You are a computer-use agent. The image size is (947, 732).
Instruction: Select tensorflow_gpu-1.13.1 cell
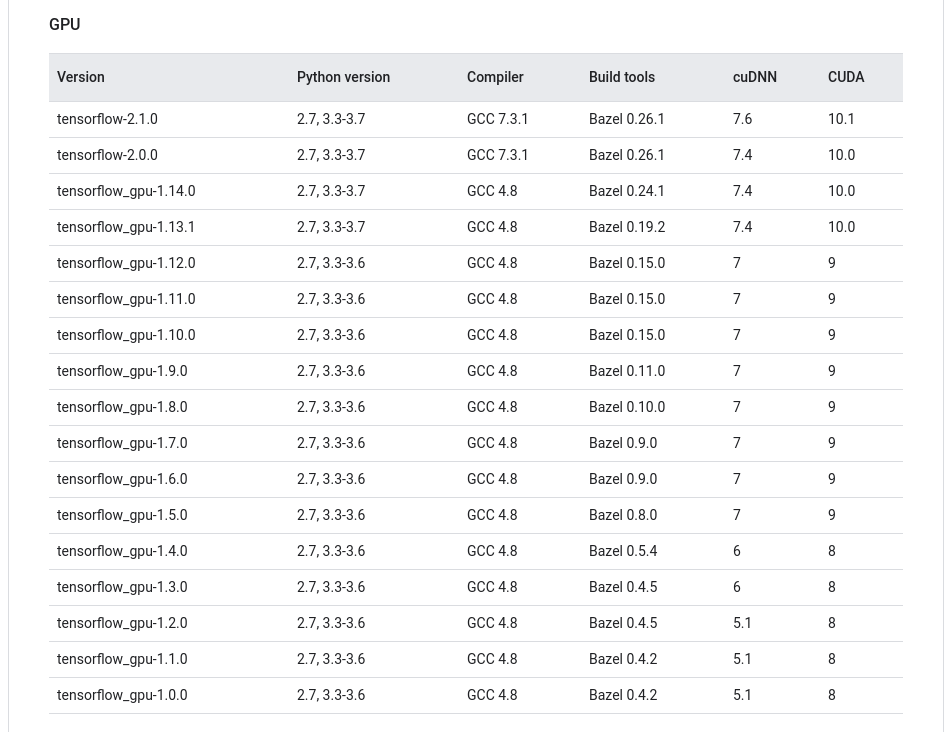(x=126, y=227)
